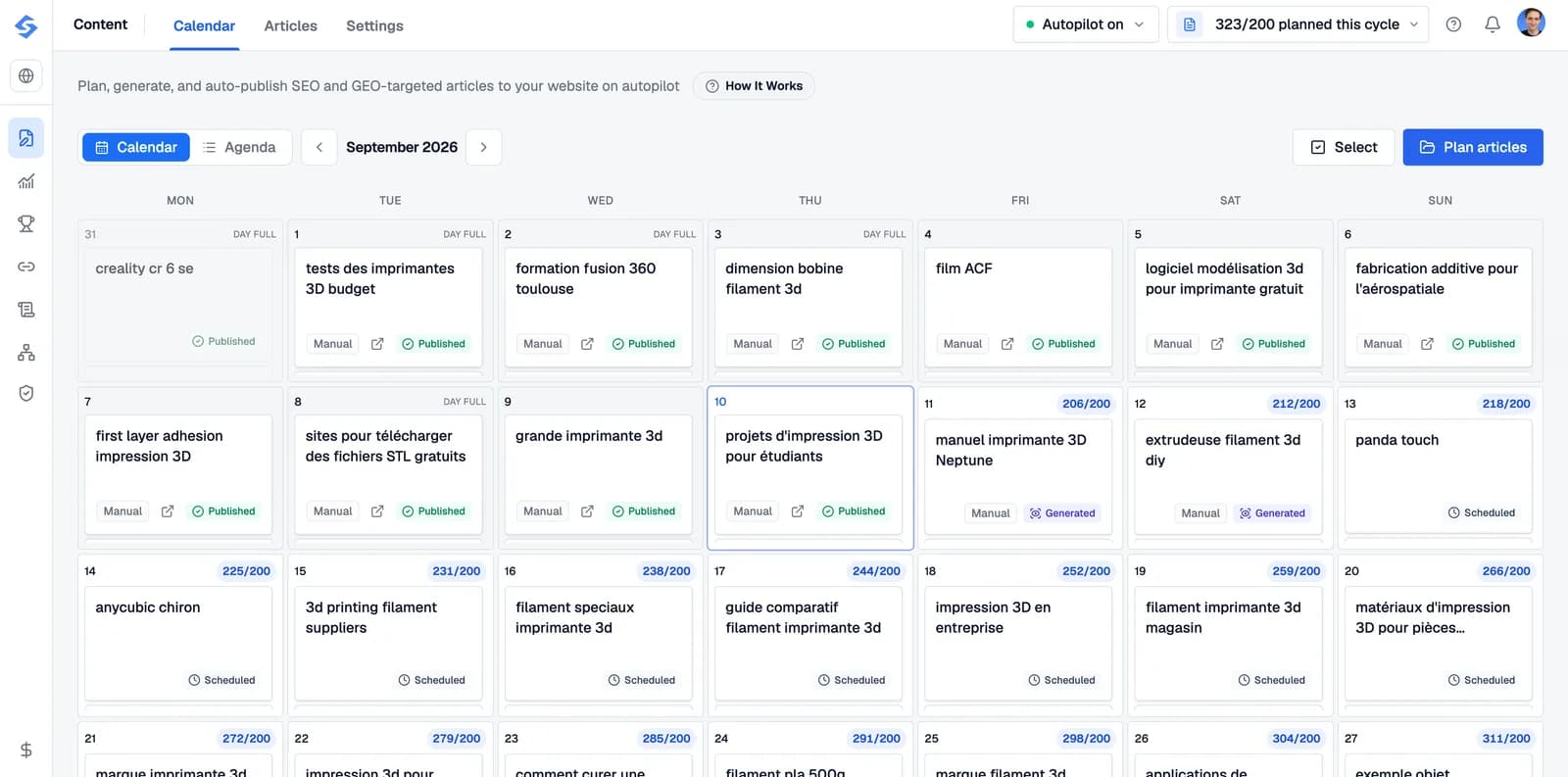Image resolution: width=1568 pixels, height=777 pixels.
Task: Click the 244/200 count on day 17
Action: [x=876, y=571]
